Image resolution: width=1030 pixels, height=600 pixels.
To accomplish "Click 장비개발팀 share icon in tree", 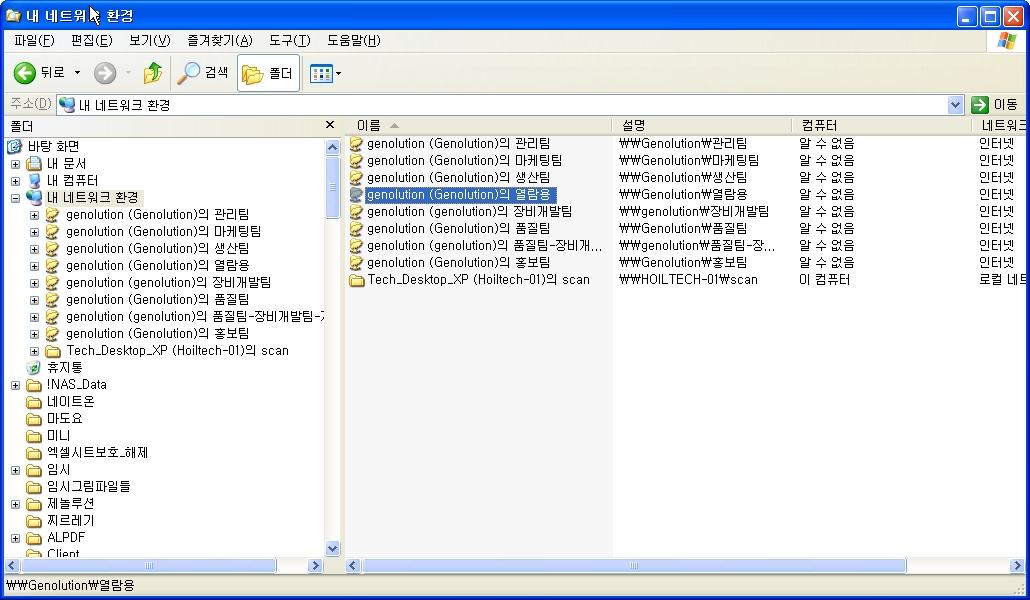I will click(53, 283).
